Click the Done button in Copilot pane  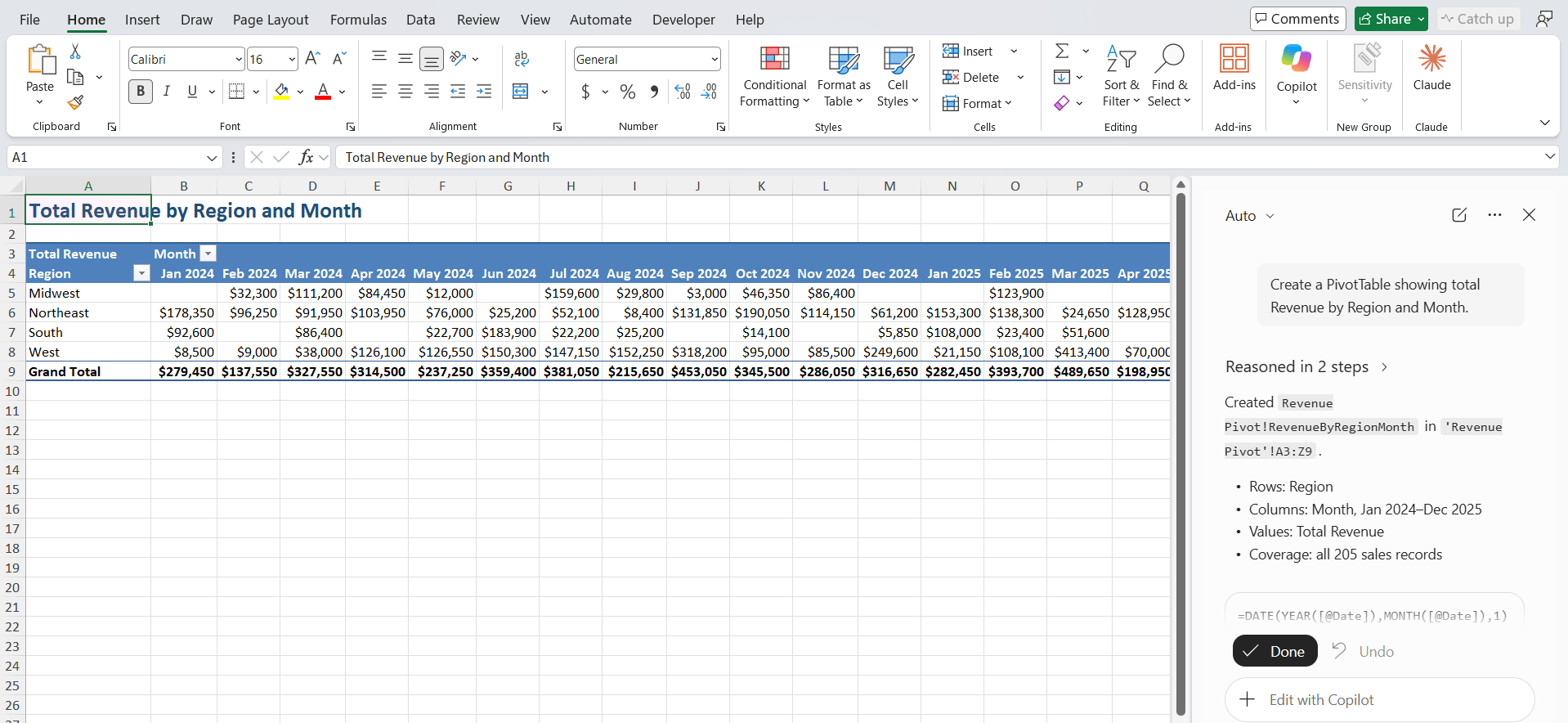click(1275, 651)
